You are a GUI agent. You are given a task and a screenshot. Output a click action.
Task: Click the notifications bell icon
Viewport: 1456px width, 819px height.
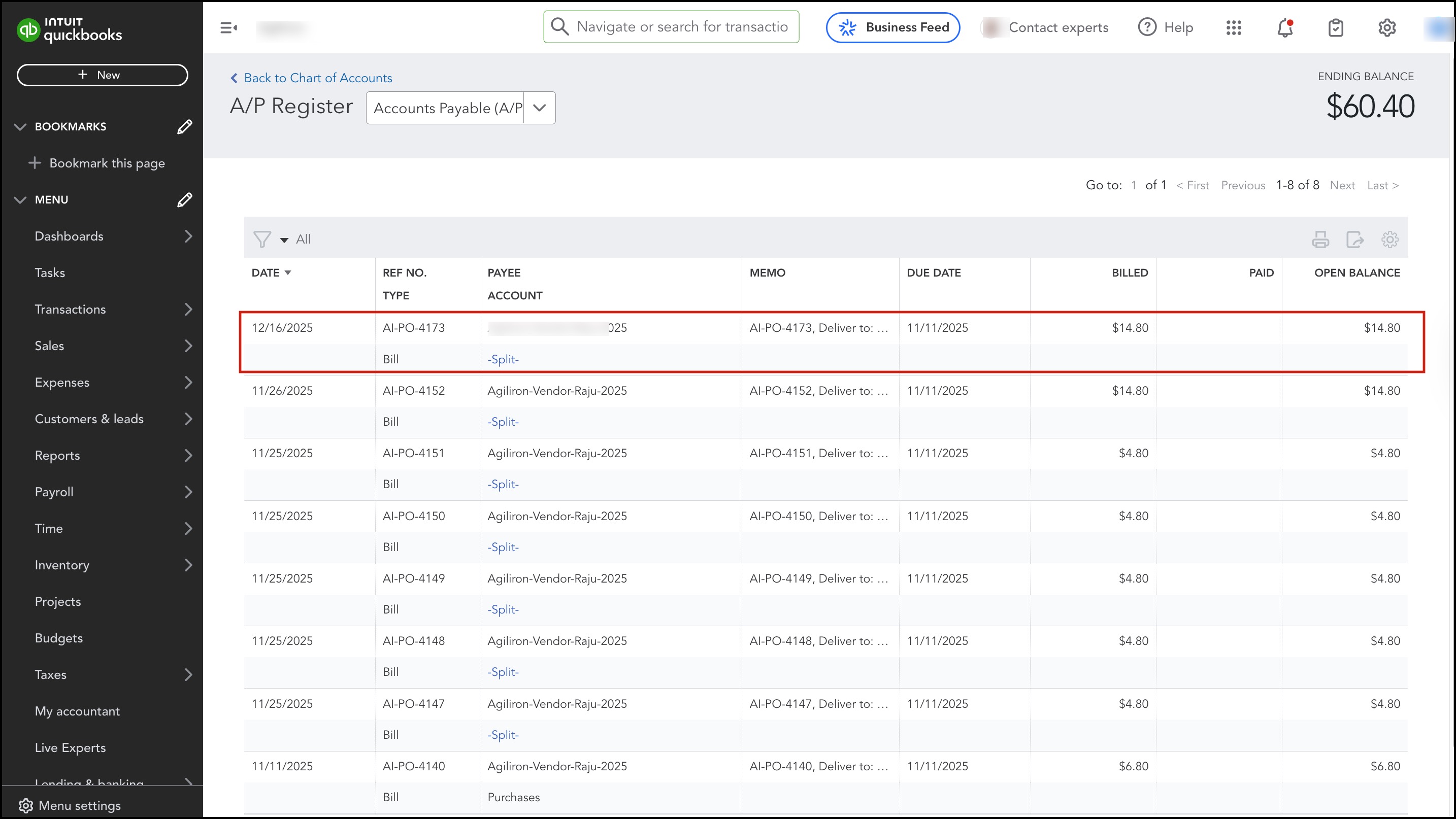(x=1285, y=27)
